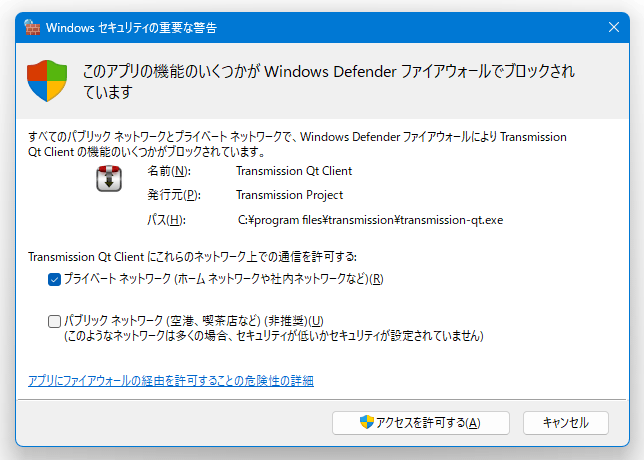Click the 発行元(P): label
Image resolution: width=644 pixels, height=460 pixels.
[x=174, y=195]
